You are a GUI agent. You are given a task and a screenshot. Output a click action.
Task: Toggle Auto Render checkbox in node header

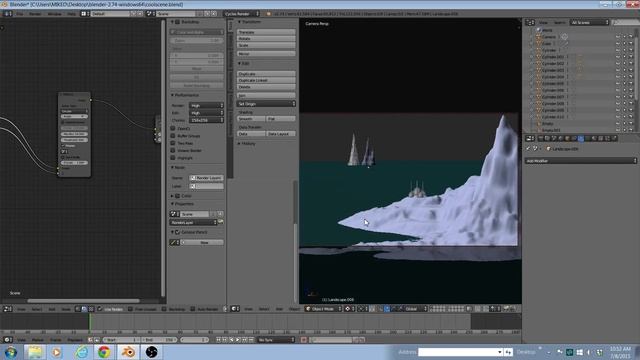[193, 309]
